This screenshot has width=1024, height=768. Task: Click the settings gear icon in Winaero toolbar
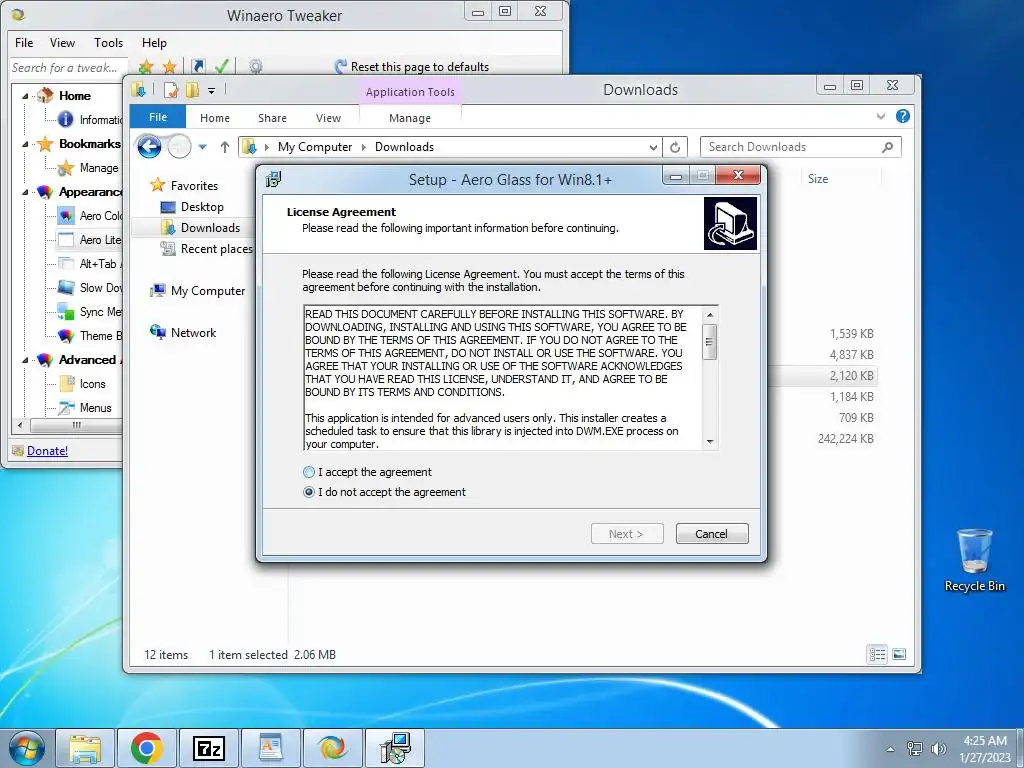[255, 67]
